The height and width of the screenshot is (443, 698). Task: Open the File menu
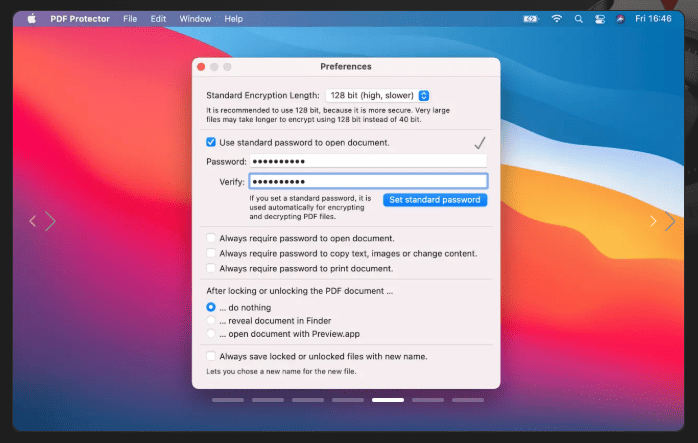pos(130,19)
